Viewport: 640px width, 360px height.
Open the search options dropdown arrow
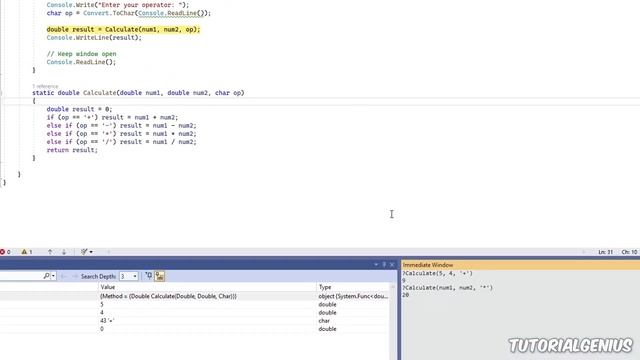(53, 276)
